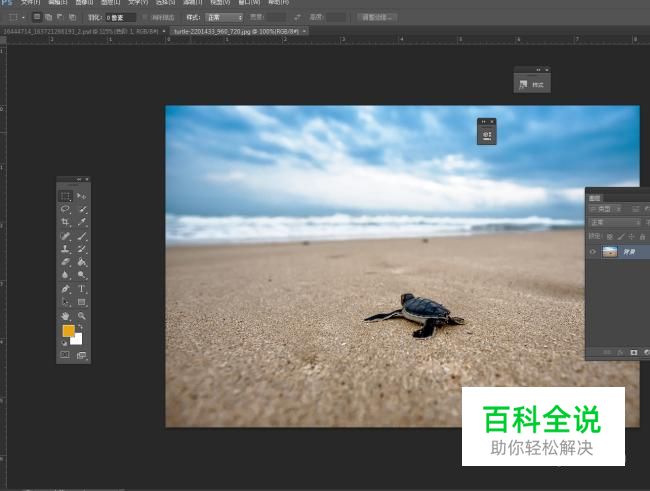Select the Crop tool
Screen dimensions: 650x491
66,222
